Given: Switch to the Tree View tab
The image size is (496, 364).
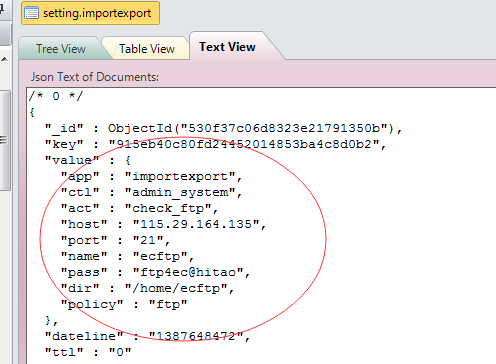Looking at the screenshot, I should (x=61, y=49).
